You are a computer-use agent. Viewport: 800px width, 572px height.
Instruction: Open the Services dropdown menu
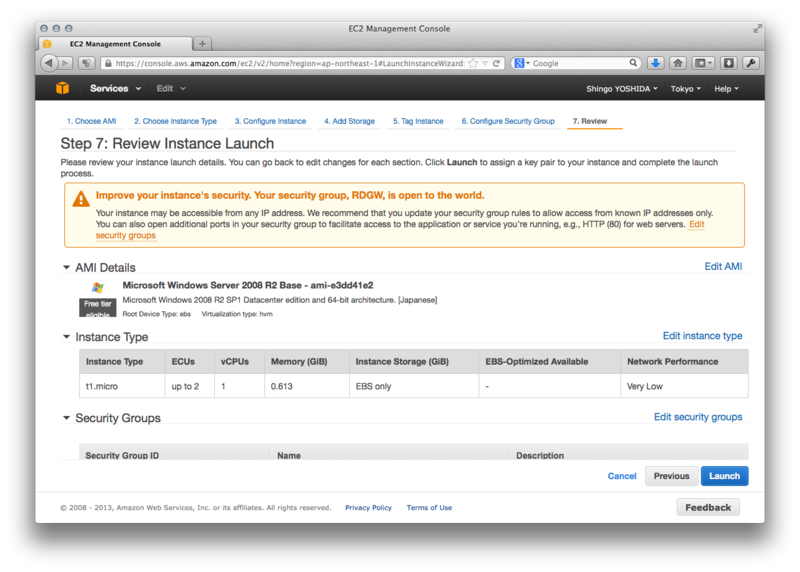coord(115,88)
